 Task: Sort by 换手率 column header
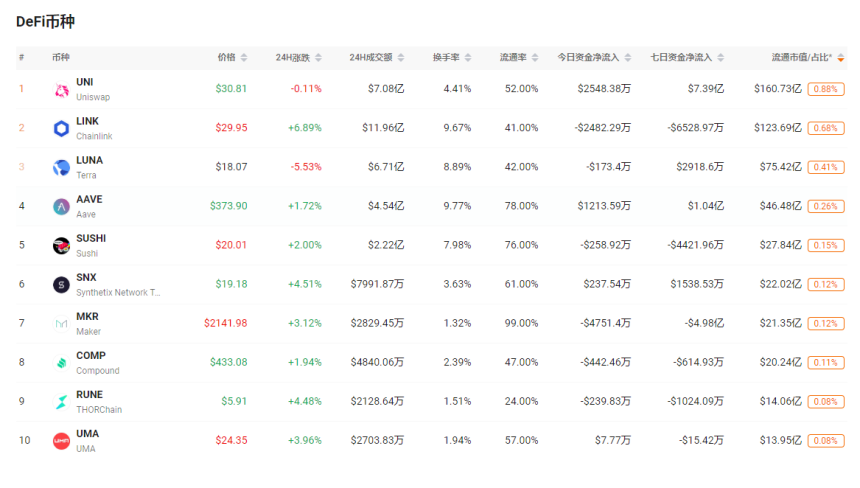(452, 58)
